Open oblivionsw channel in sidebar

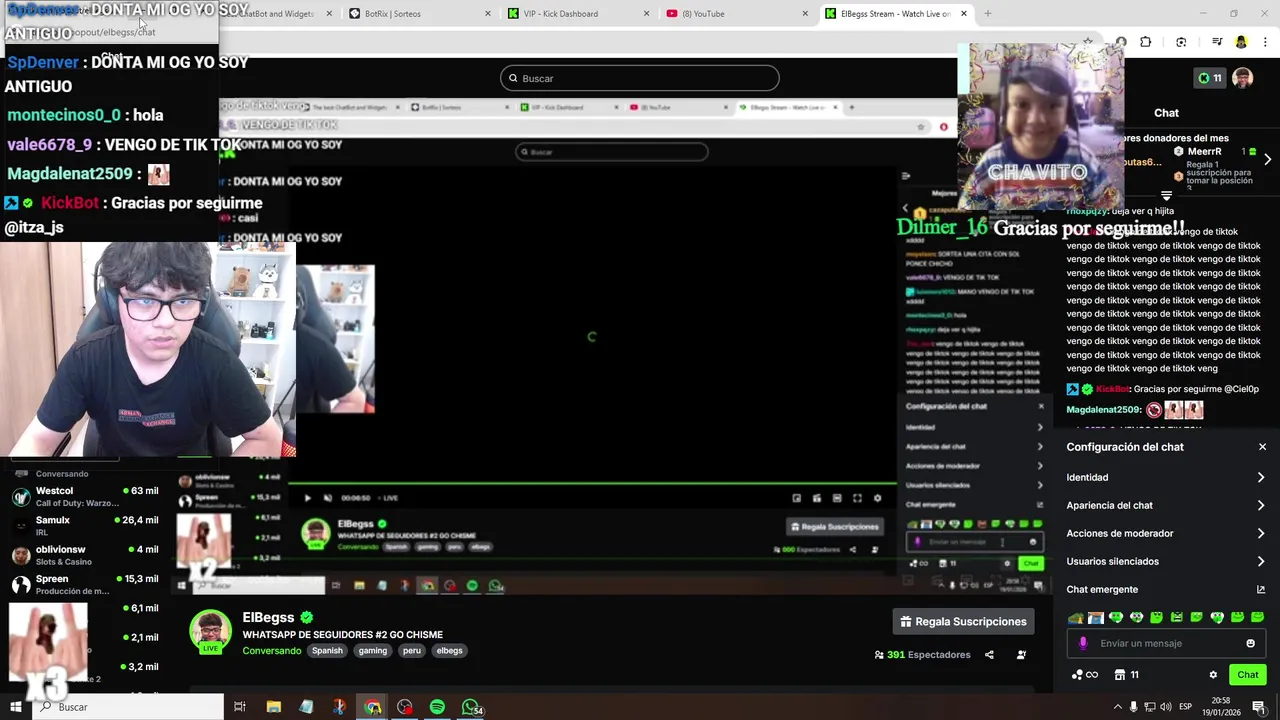[x=84, y=555]
